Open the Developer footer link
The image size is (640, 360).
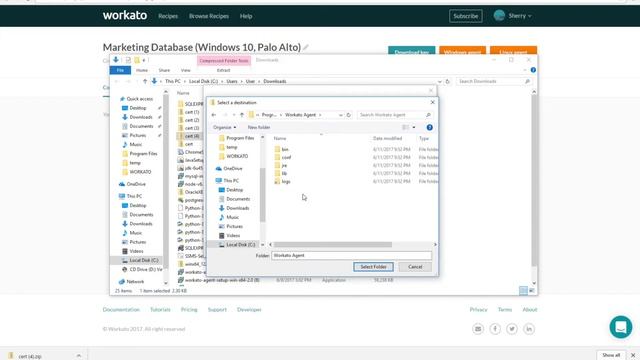point(249,310)
